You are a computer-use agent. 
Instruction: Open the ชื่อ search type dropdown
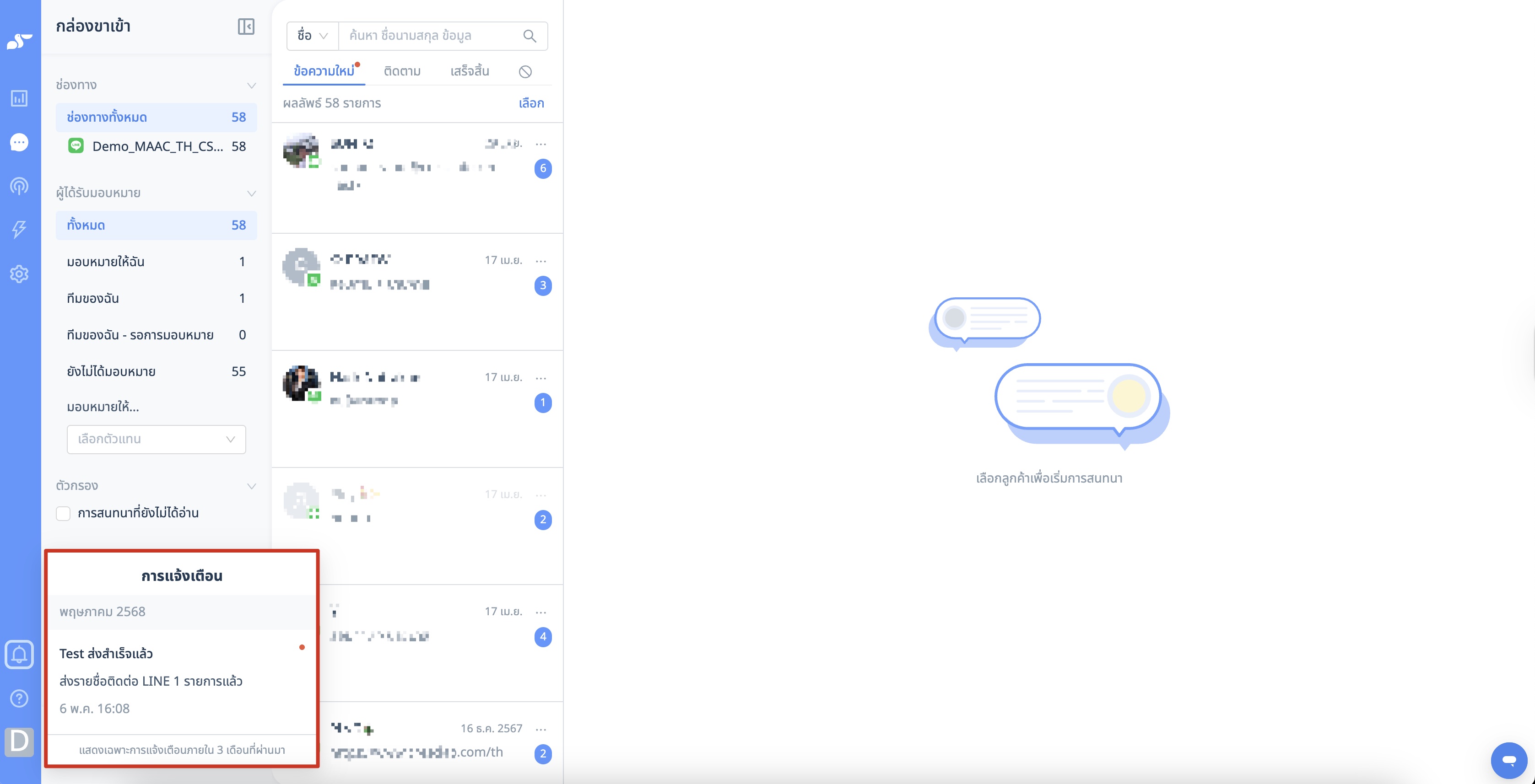[313, 36]
